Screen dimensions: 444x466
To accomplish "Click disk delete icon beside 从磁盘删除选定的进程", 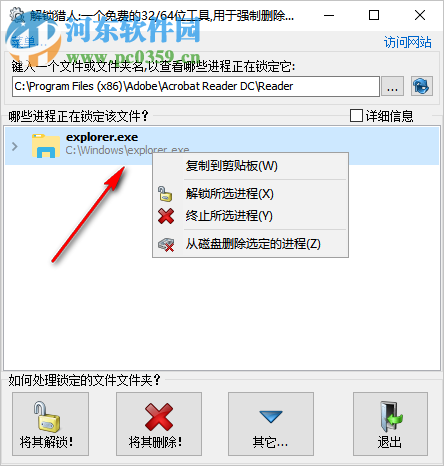I will [166, 244].
